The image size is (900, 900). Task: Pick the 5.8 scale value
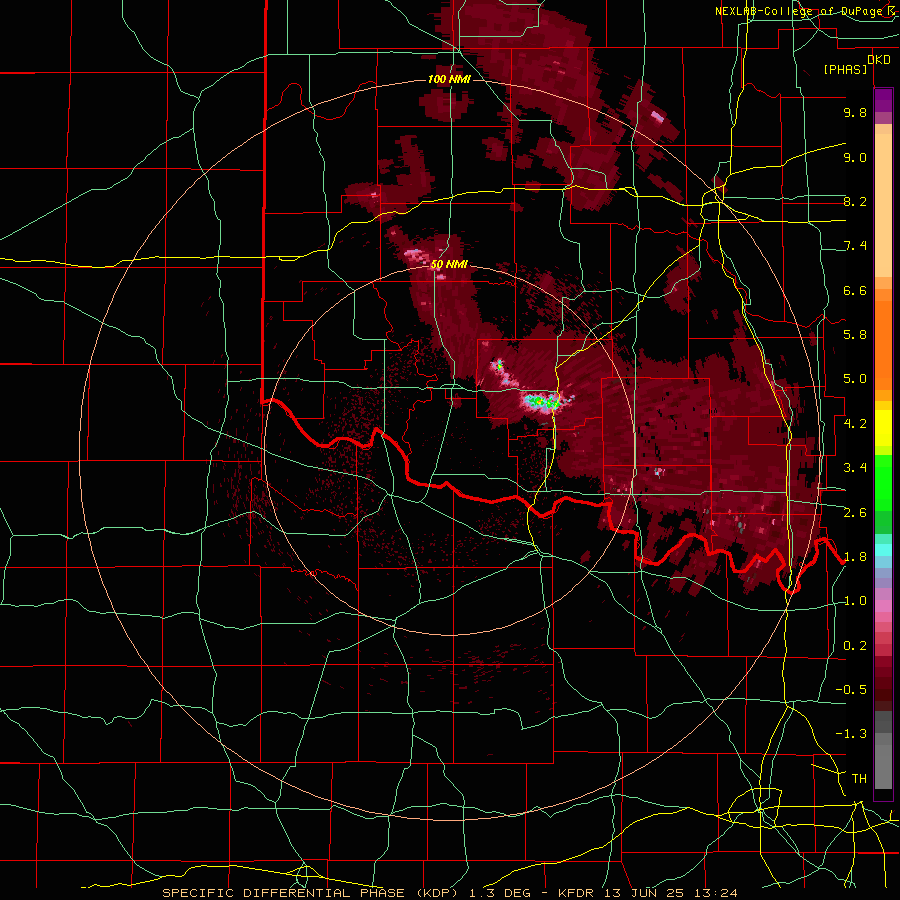click(x=855, y=335)
